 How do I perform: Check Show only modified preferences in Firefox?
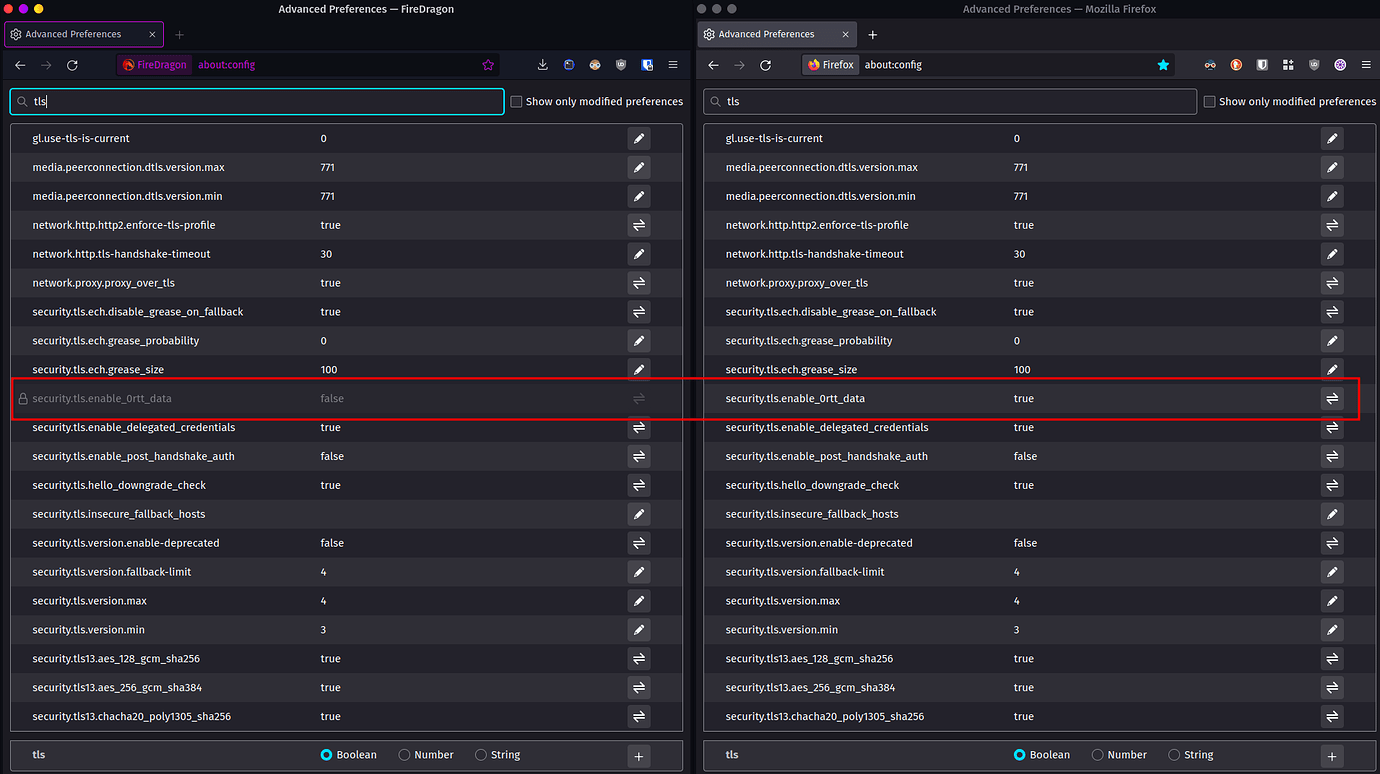(1210, 102)
